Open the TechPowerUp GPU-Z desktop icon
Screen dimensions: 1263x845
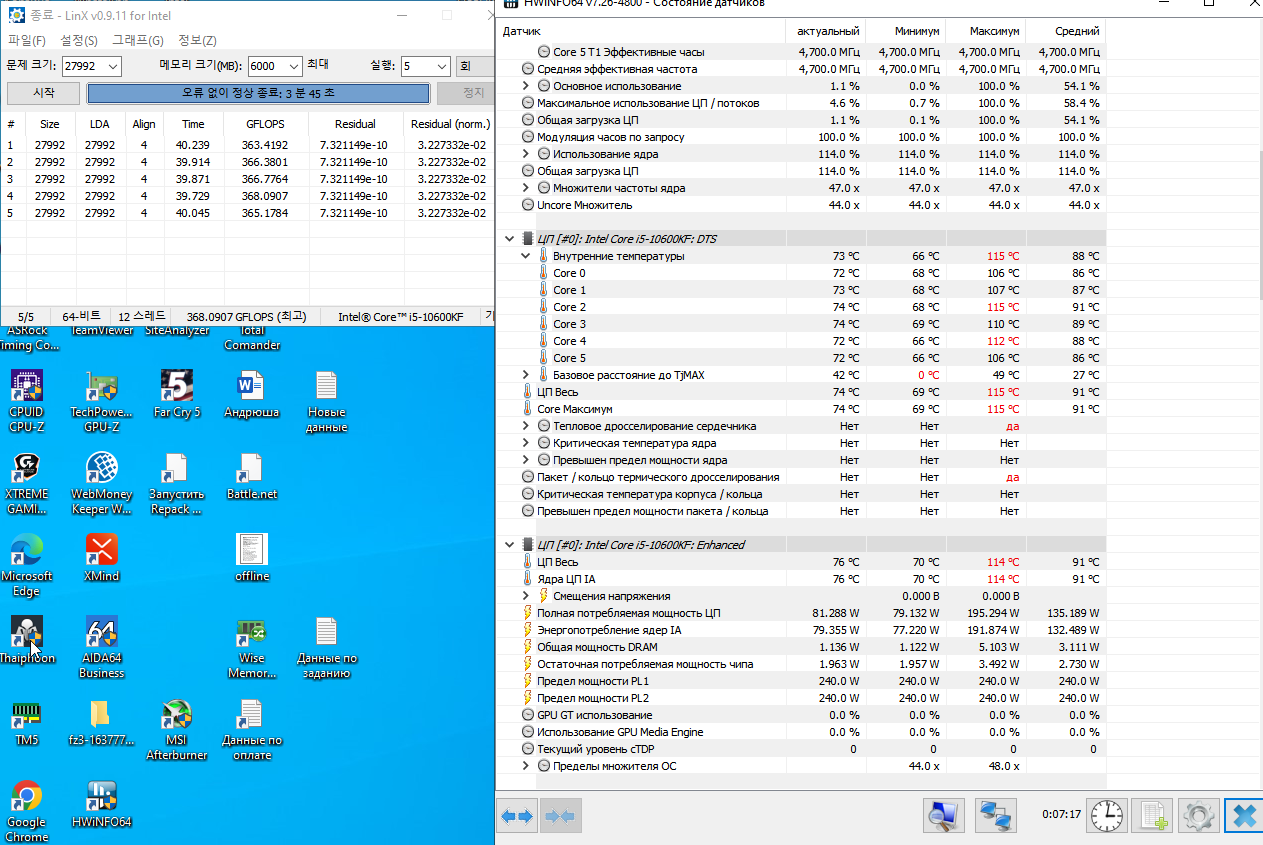(101, 400)
